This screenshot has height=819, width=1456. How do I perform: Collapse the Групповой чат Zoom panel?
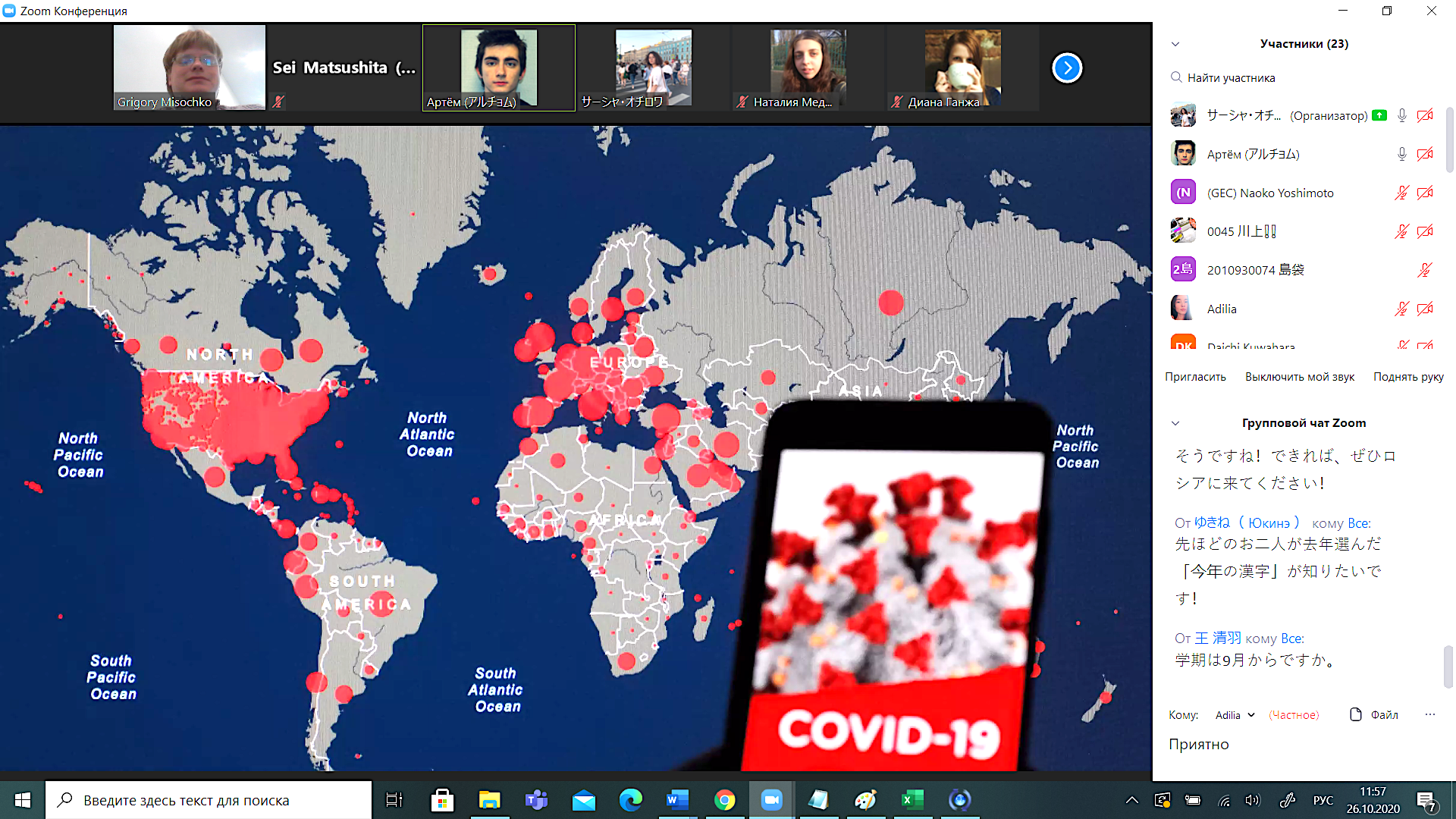click(1175, 423)
